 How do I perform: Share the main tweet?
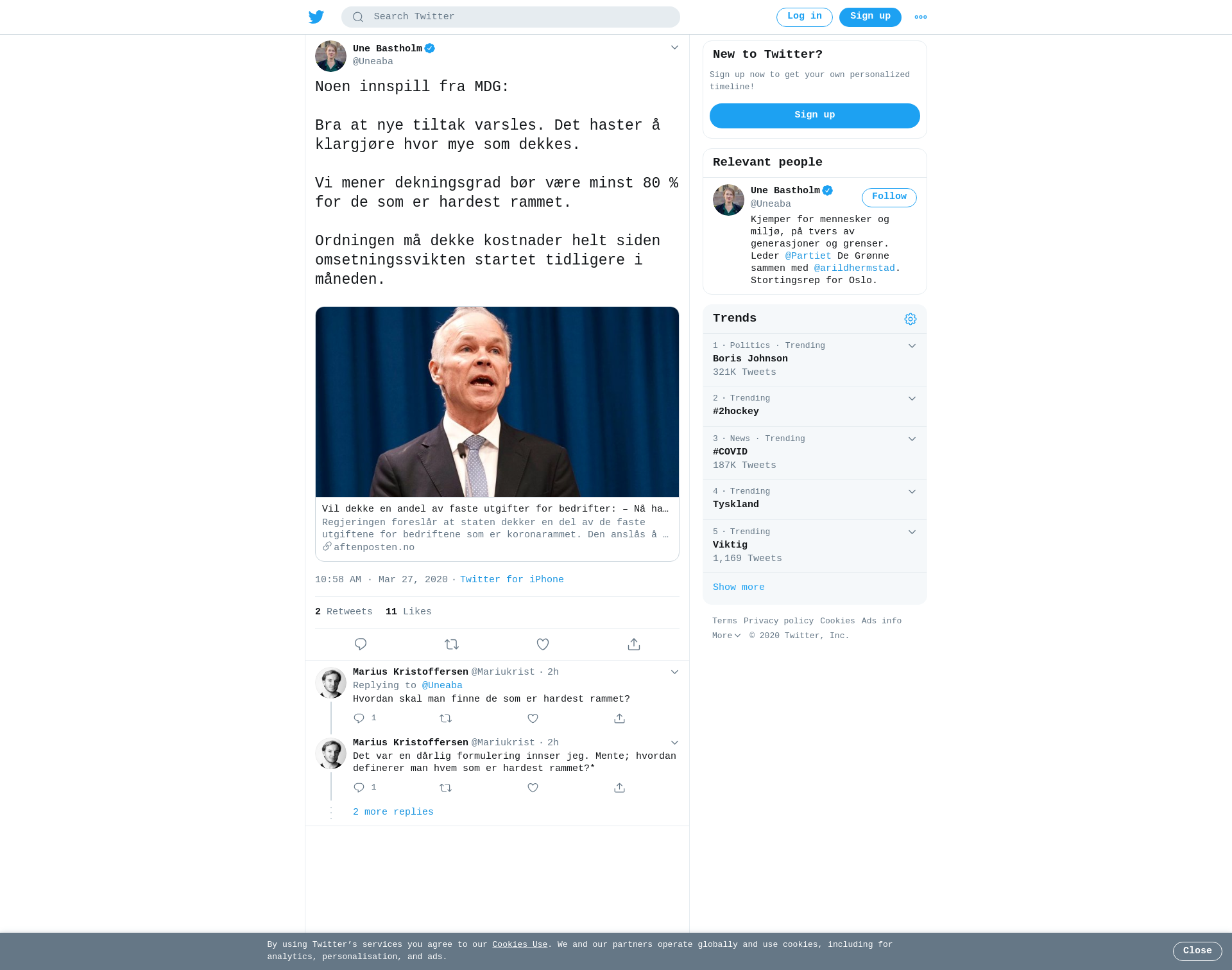click(x=634, y=644)
